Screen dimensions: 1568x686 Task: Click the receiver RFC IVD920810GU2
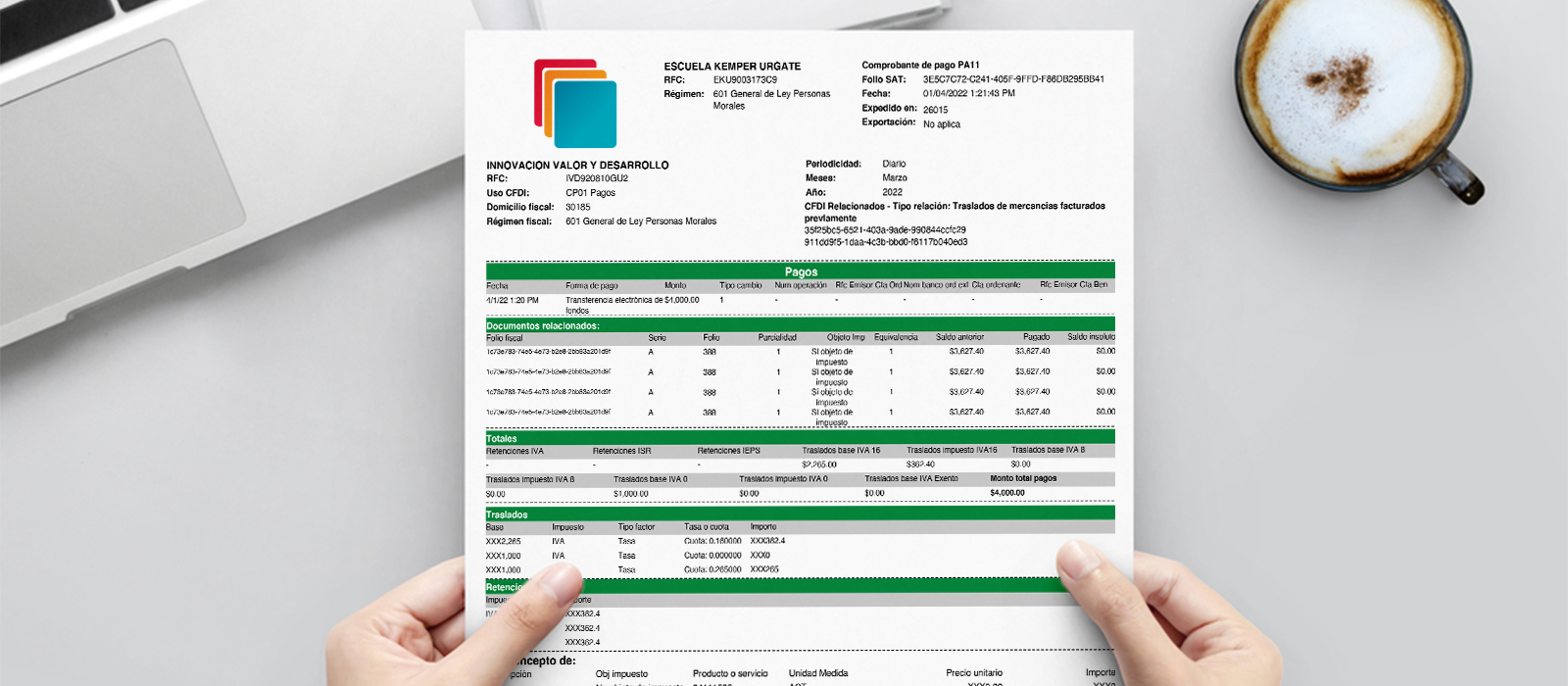tap(597, 179)
